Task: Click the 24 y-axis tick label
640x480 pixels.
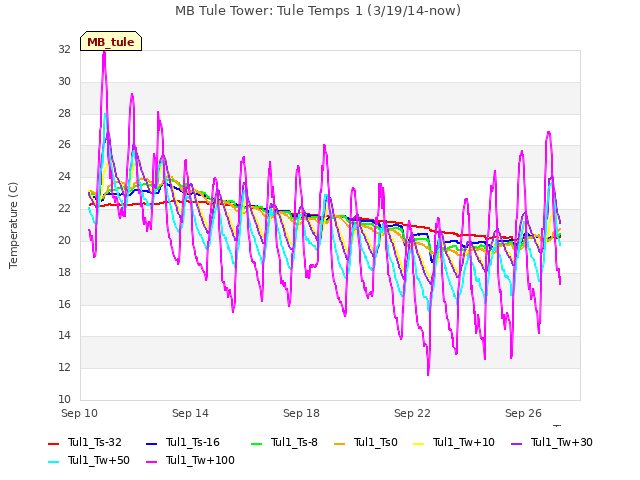Action: pos(64,176)
